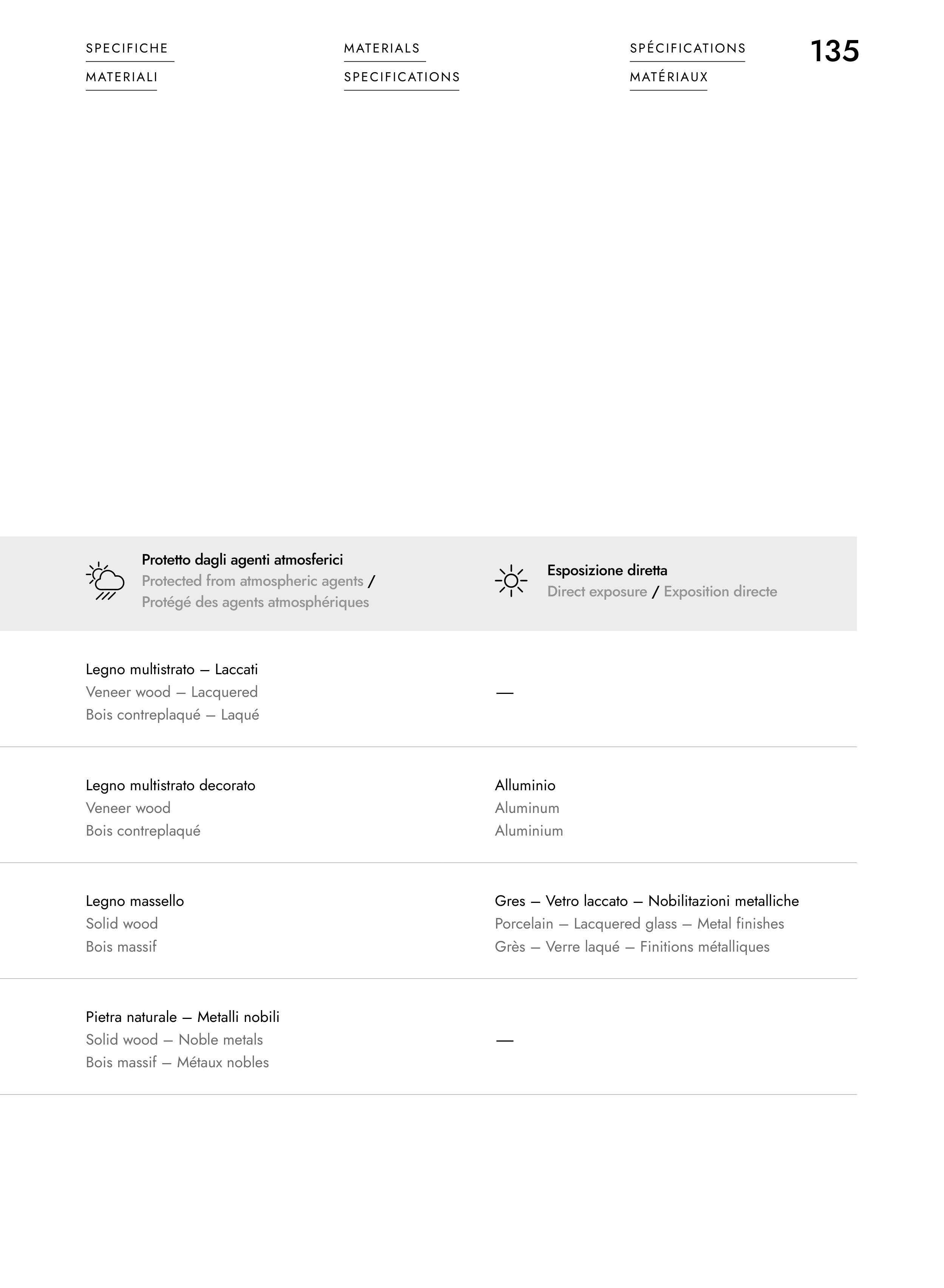Click the bold "Protetto dagli agenti atmosferici" title
Viewport: 944px width, 1288px height.
pos(242,560)
